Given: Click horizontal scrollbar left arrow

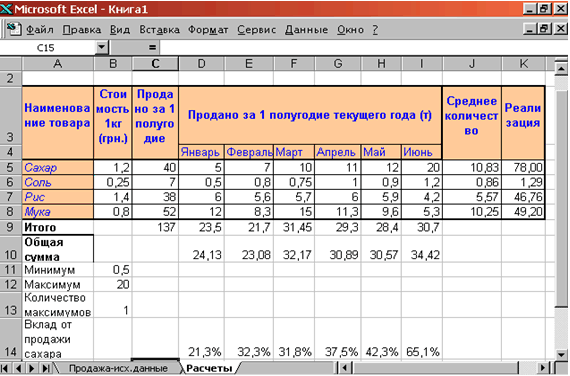Looking at the screenshot, I should pyautogui.click(x=345, y=368).
